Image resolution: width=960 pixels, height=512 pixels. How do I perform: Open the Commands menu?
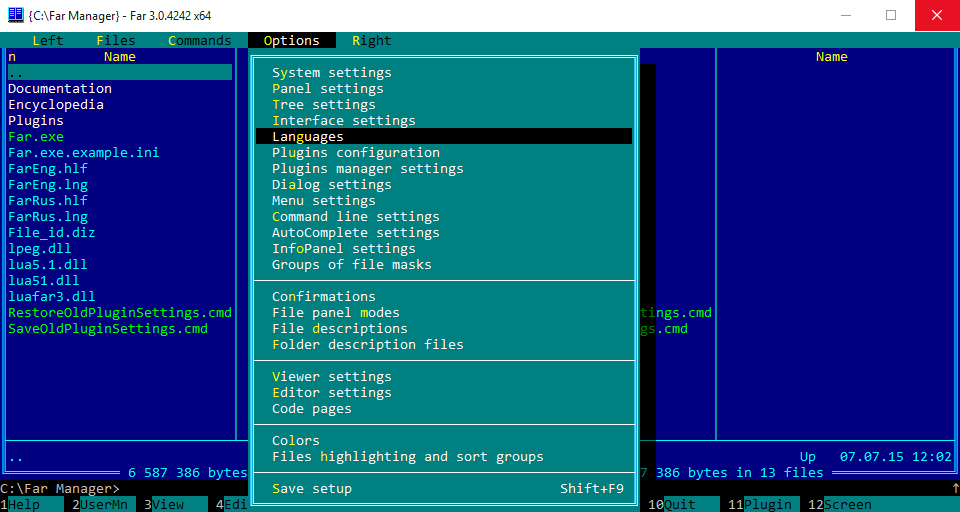click(200, 40)
